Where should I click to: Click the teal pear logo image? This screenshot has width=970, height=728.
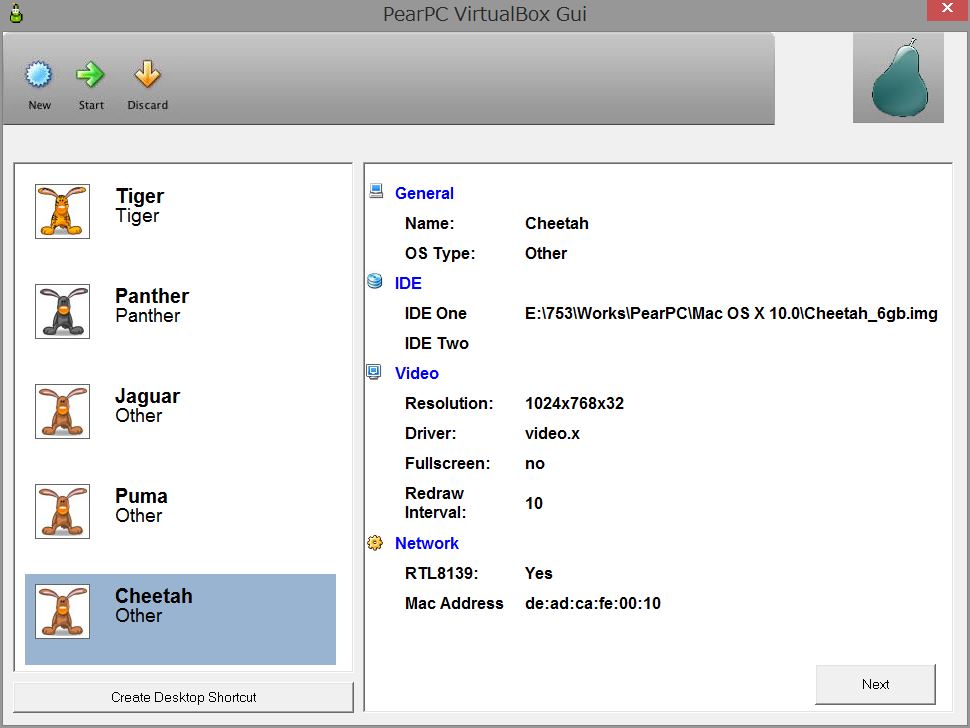click(898, 78)
